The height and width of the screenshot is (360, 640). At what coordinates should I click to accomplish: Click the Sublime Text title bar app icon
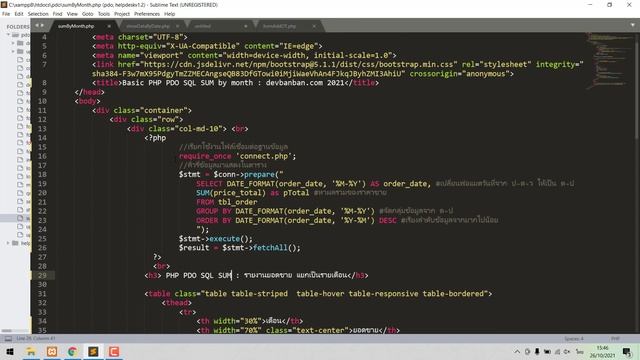(4, 4)
